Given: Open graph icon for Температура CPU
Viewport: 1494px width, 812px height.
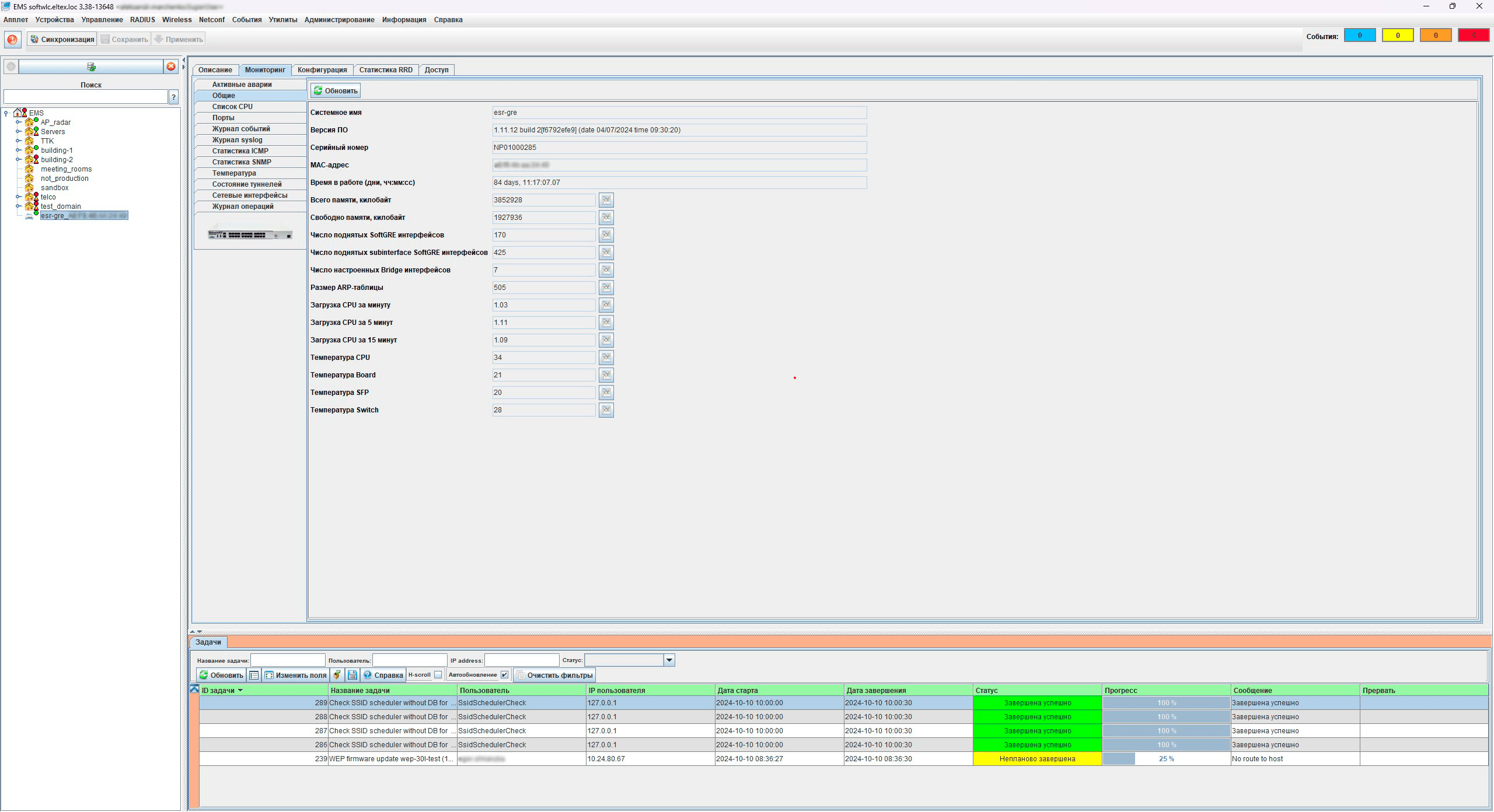Looking at the screenshot, I should [x=606, y=358].
